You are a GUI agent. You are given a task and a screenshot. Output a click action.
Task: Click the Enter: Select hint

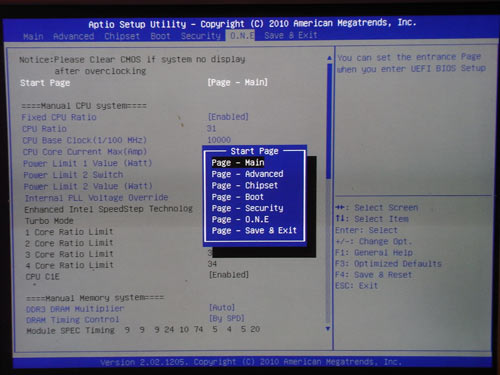point(366,230)
